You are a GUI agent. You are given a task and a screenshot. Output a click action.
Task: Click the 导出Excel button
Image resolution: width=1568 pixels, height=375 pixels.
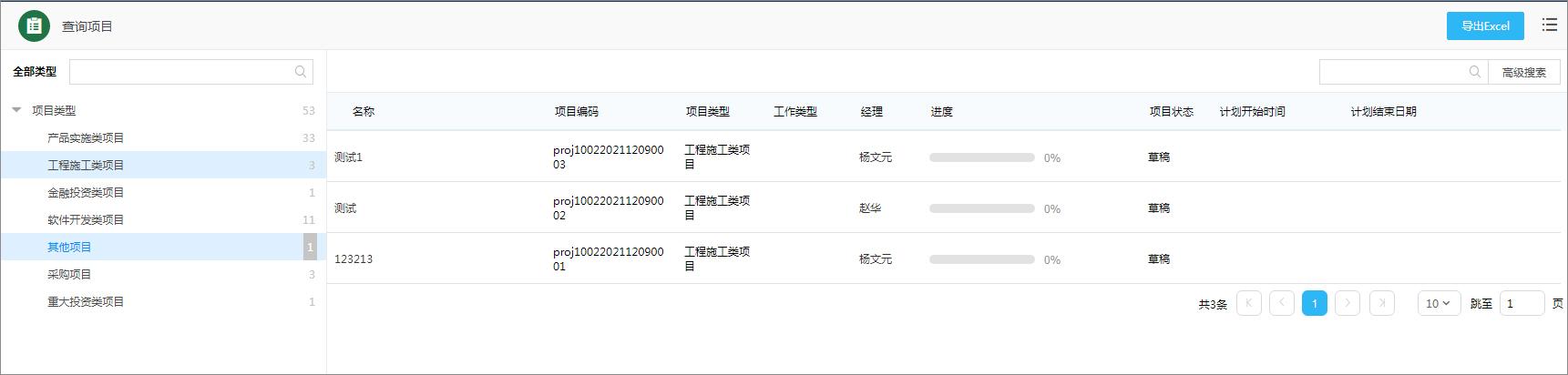(1484, 26)
